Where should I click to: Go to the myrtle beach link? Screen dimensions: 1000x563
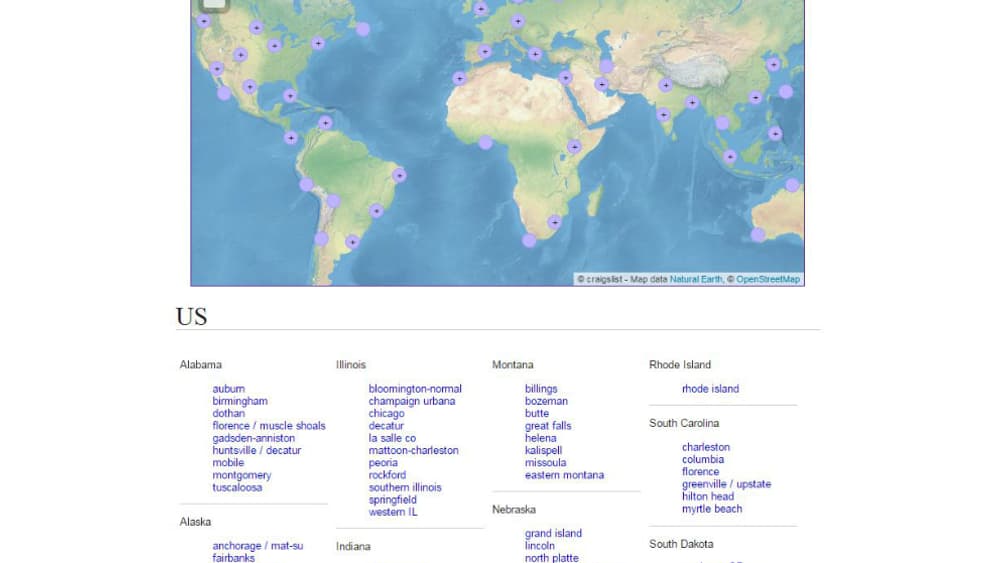712,509
